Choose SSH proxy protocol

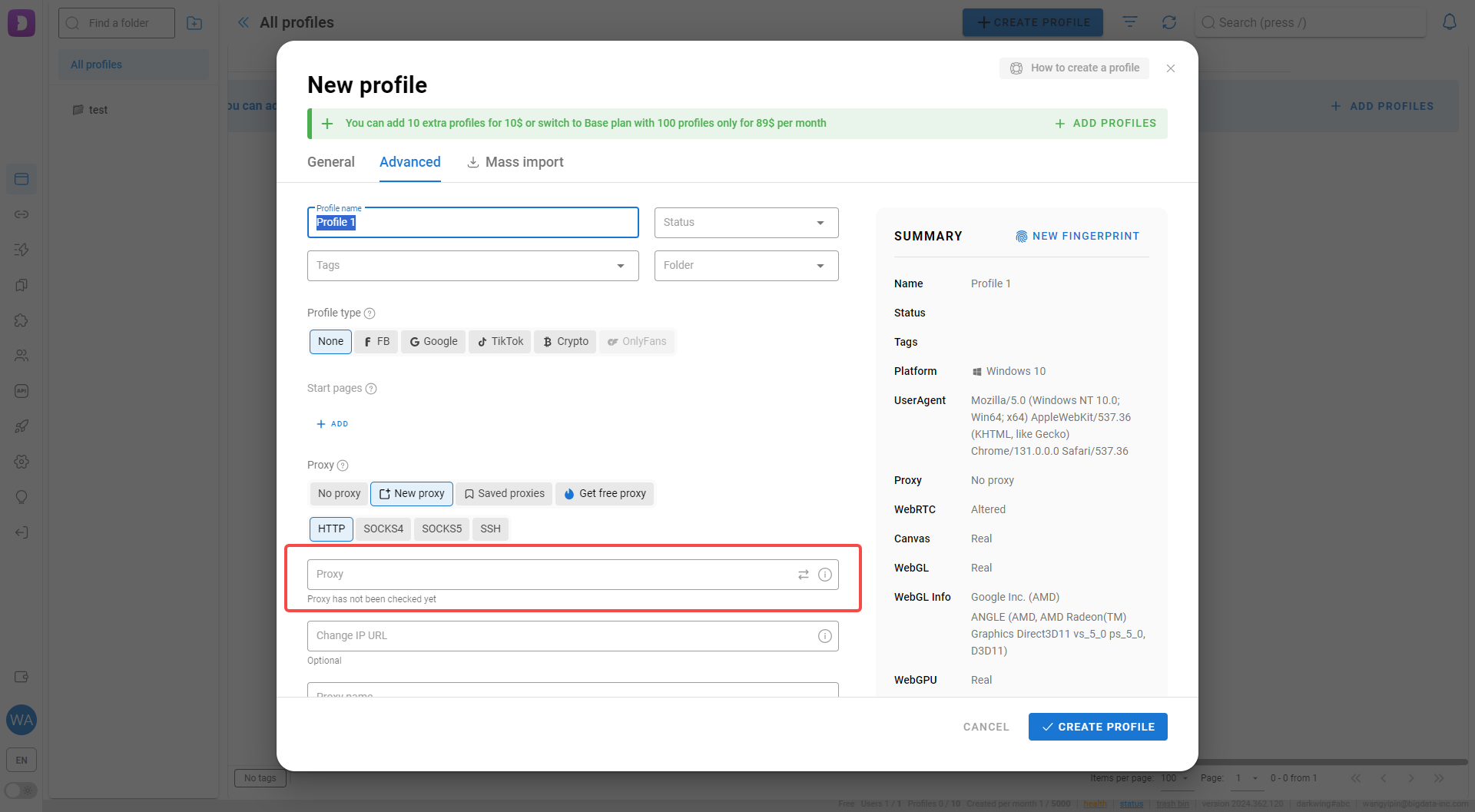pyautogui.click(x=490, y=529)
